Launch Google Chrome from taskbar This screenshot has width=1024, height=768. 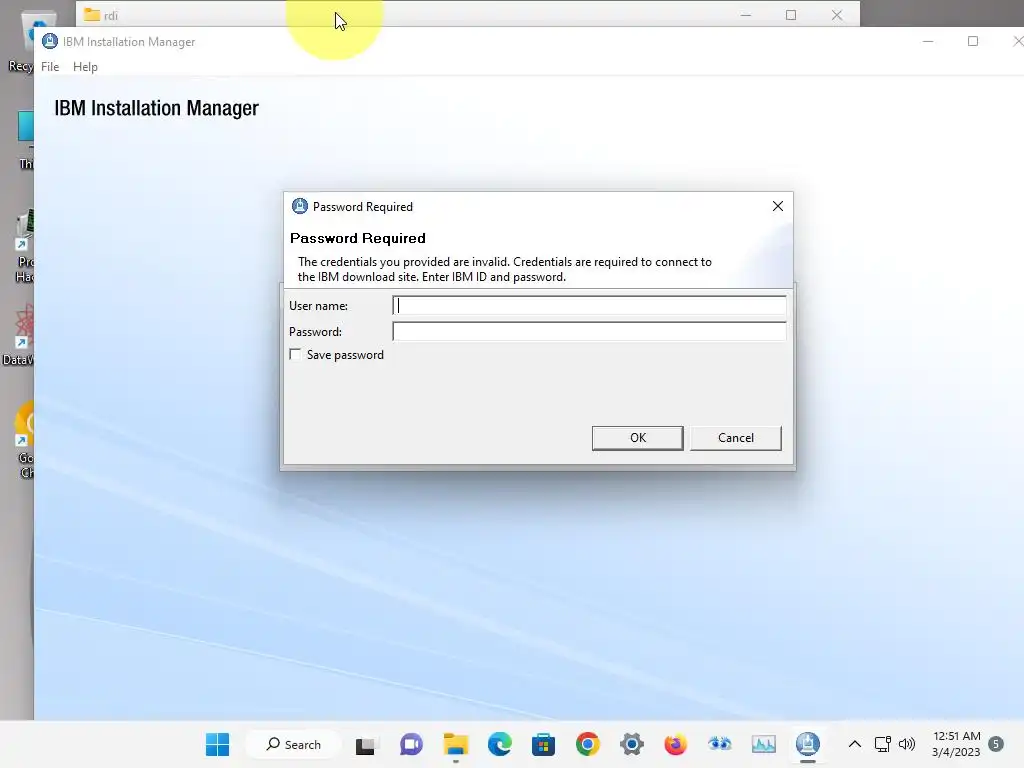click(587, 744)
